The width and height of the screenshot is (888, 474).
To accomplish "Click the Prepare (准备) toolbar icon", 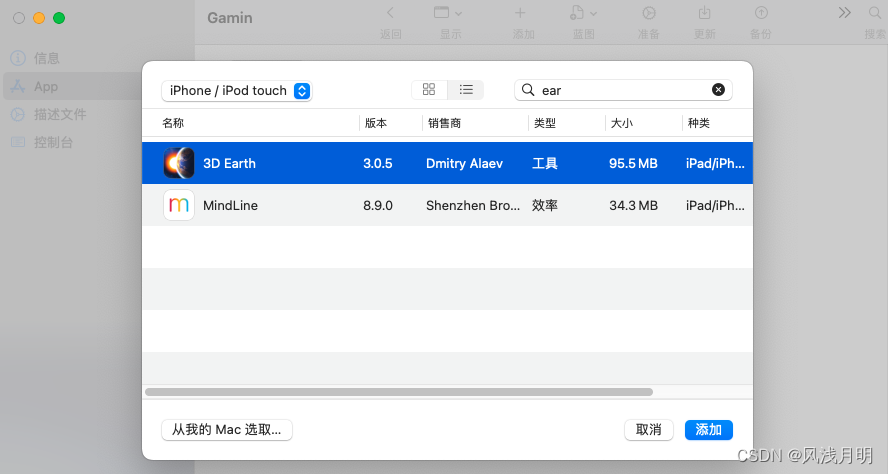I will (x=649, y=13).
